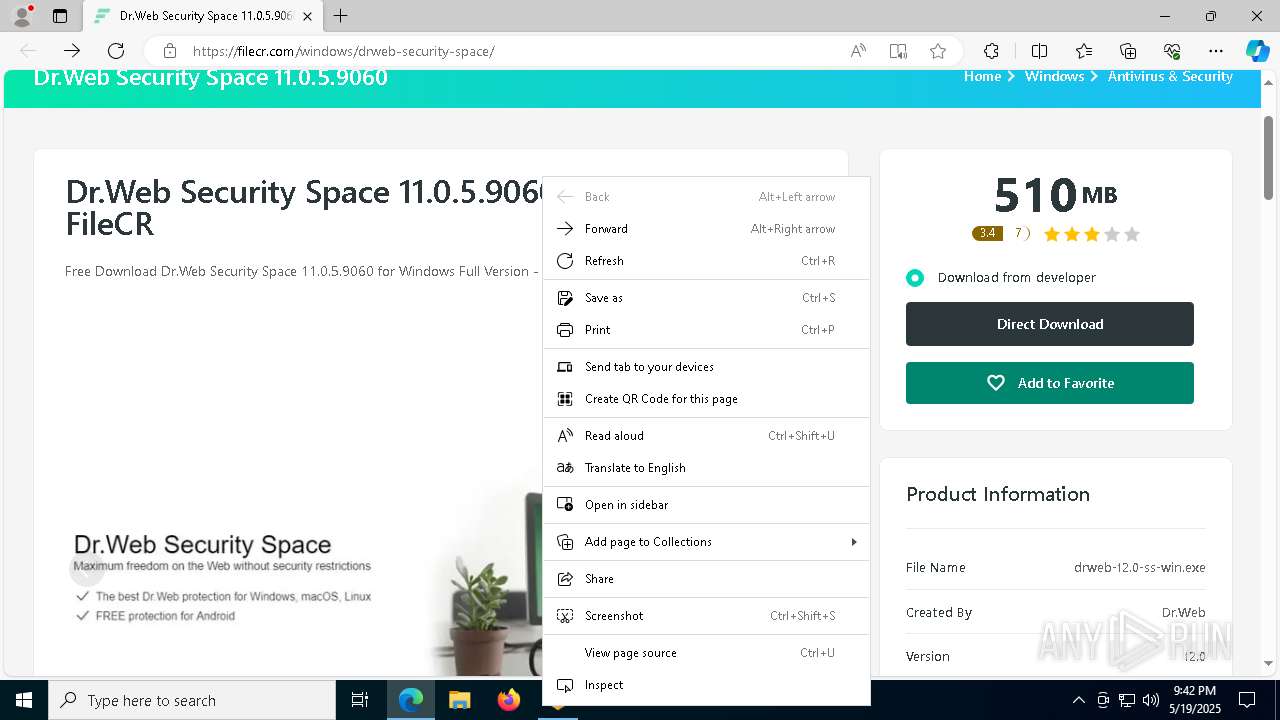Click the fifth rating star
Image resolution: width=1280 pixels, height=720 pixels.
[x=1132, y=235]
